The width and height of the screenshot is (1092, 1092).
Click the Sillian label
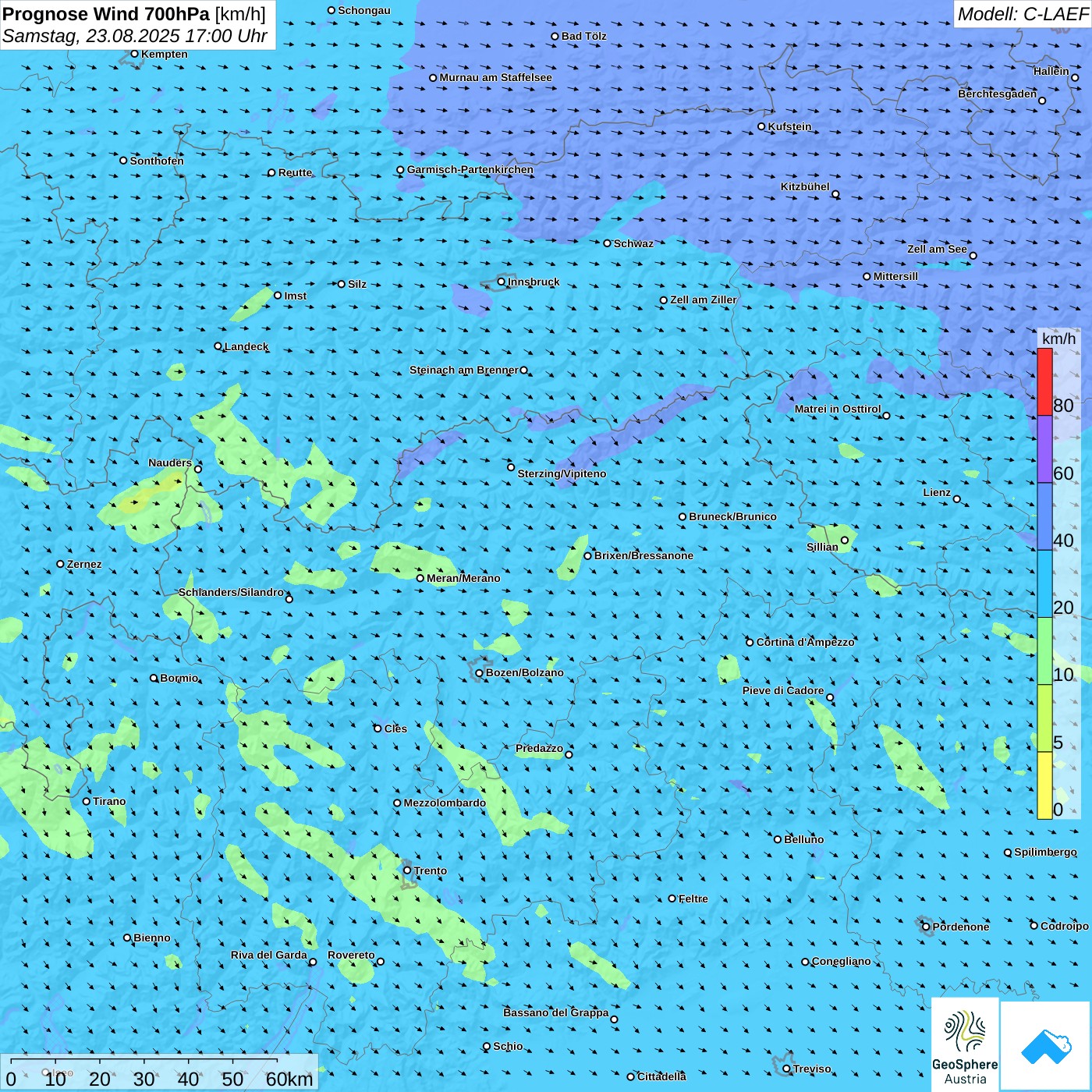point(822,547)
